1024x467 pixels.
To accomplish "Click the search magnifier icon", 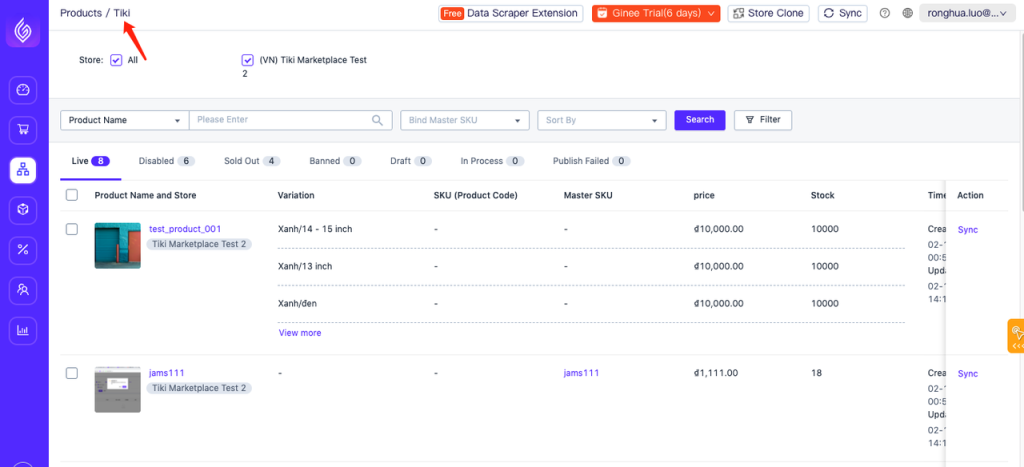I will point(377,120).
